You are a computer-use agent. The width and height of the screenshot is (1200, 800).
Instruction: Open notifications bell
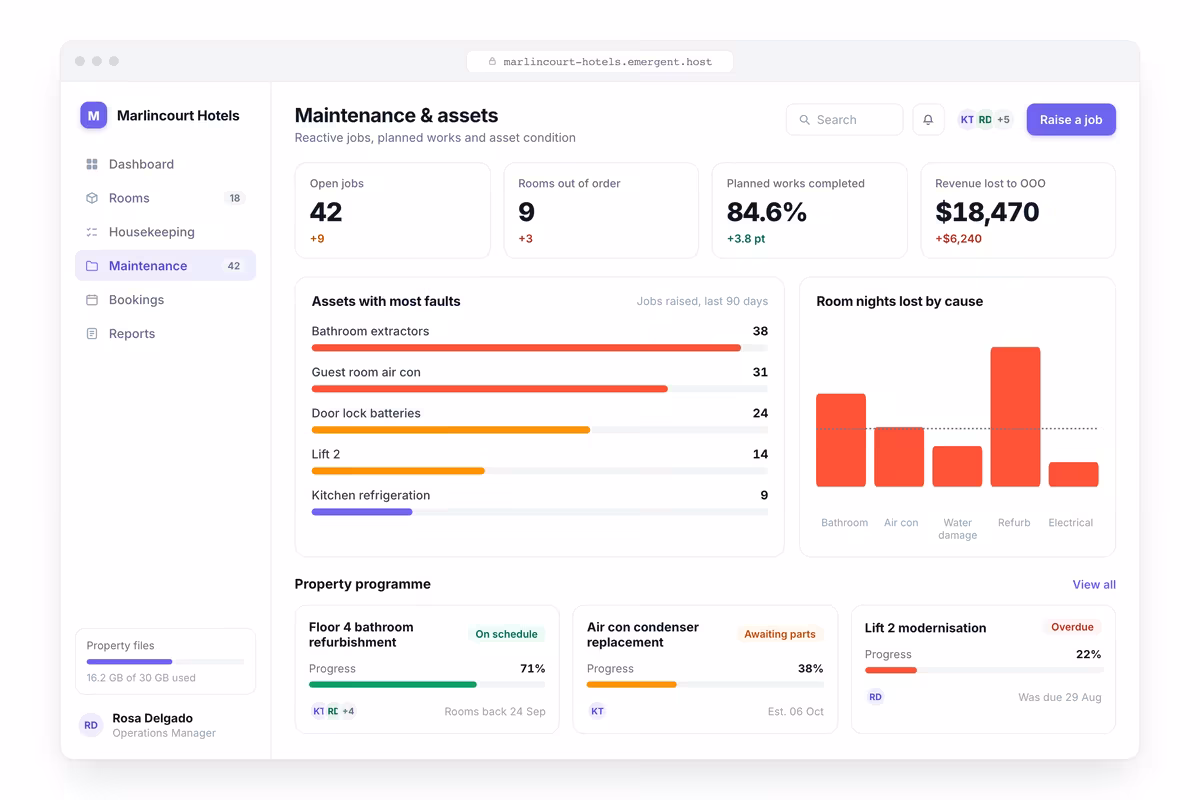[928, 120]
